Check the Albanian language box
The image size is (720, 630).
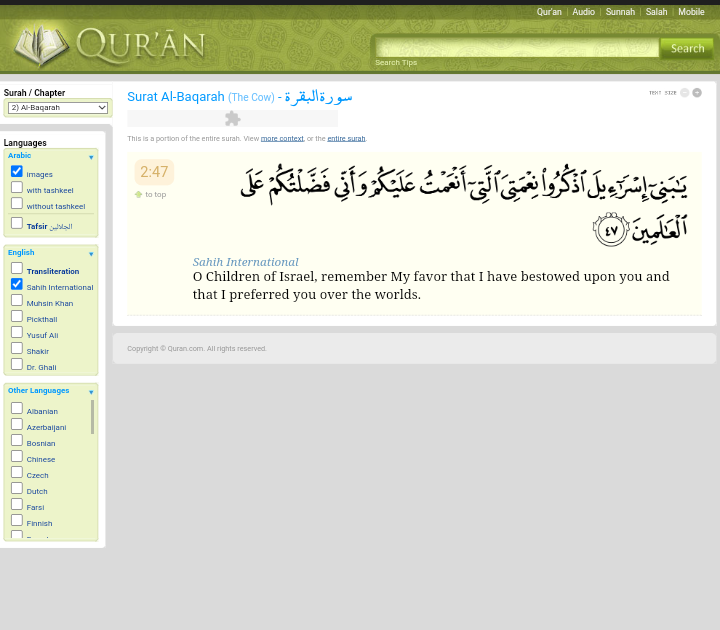tap(17, 408)
